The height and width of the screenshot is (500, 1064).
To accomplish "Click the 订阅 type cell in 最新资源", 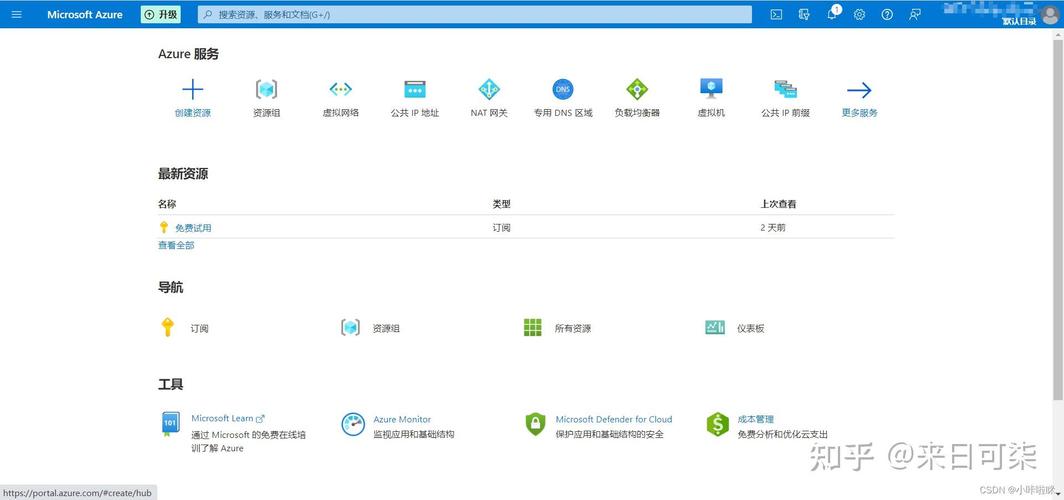I will point(501,228).
